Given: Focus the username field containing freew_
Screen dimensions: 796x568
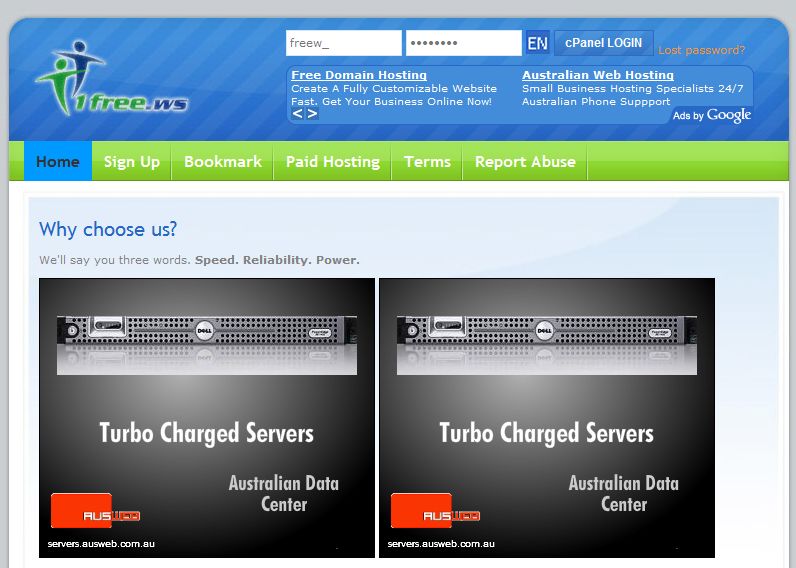Looking at the screenshot, I should [x=344, y=43].
